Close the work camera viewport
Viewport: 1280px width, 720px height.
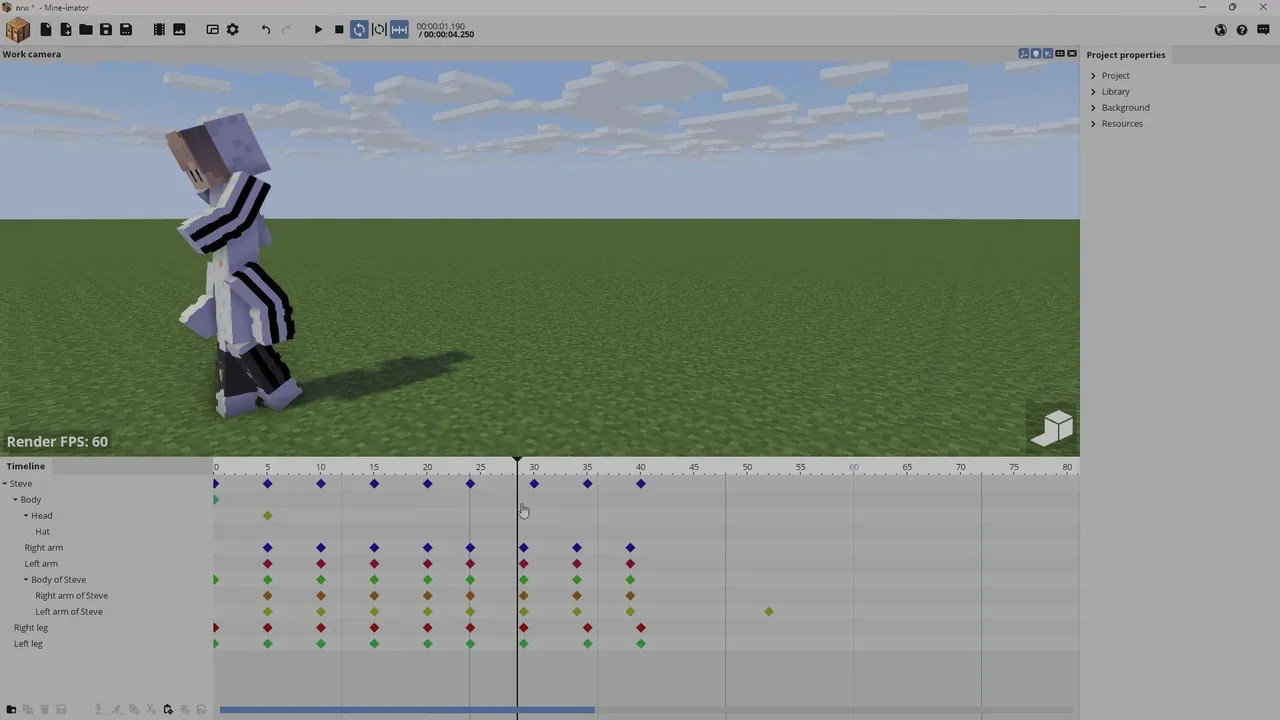point(1072,54)
